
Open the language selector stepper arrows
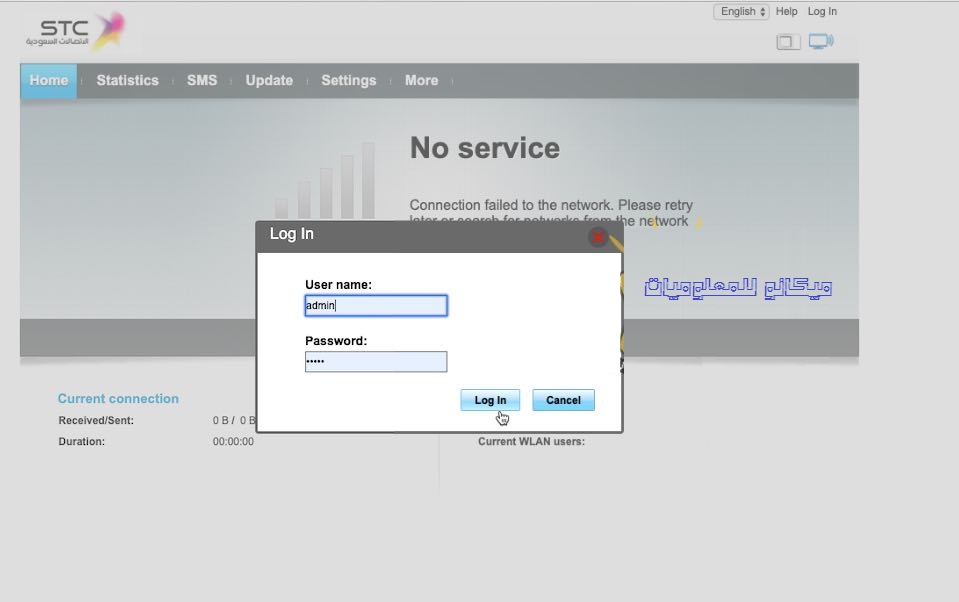click(x=762, y=11)
